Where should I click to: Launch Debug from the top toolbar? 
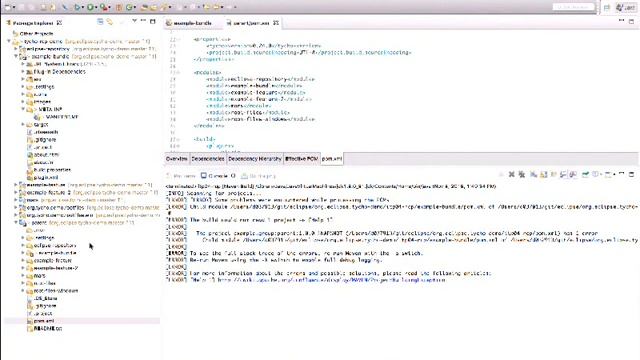point(77,7)
